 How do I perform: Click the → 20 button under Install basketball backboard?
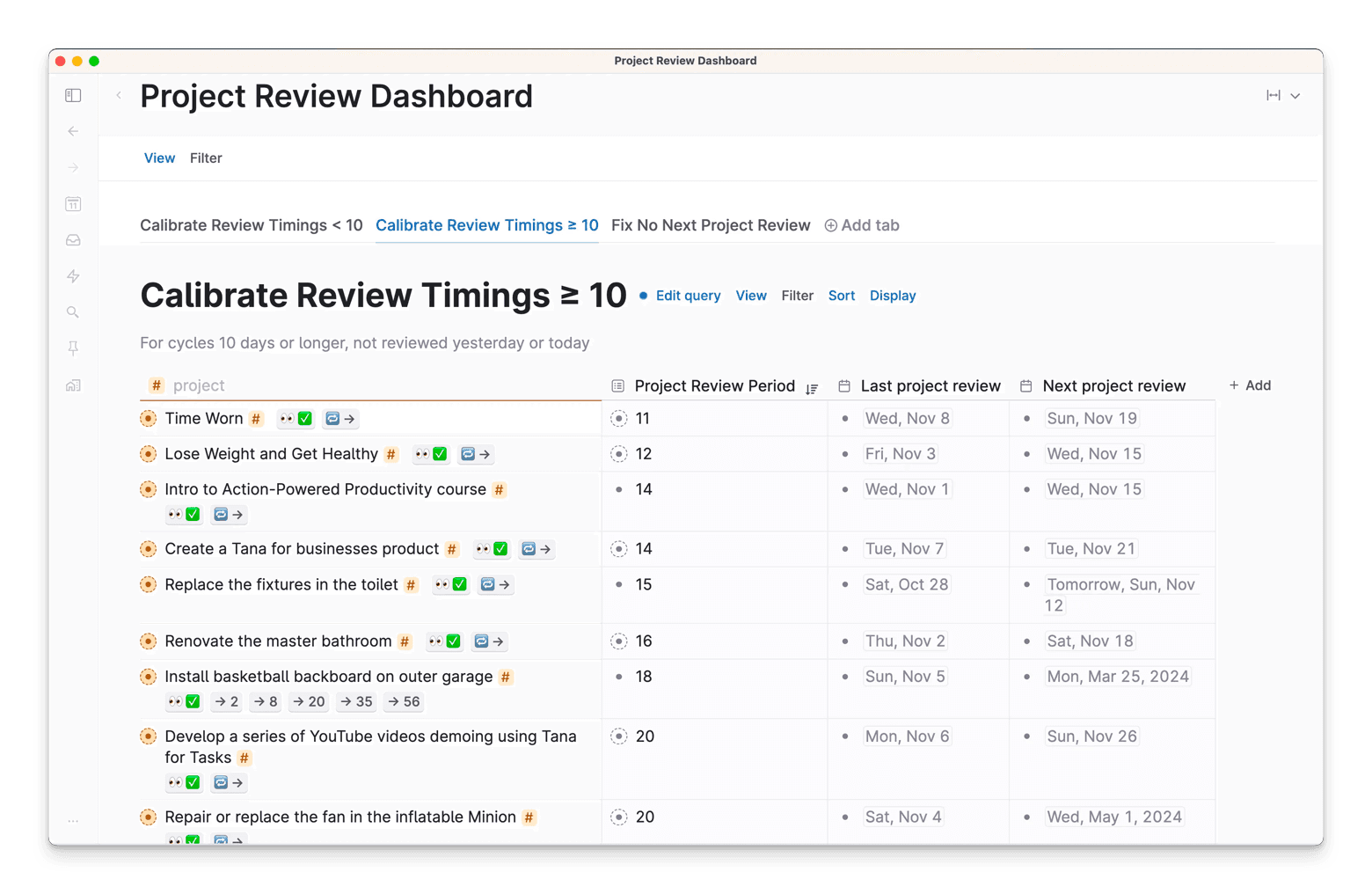(309, 701)
